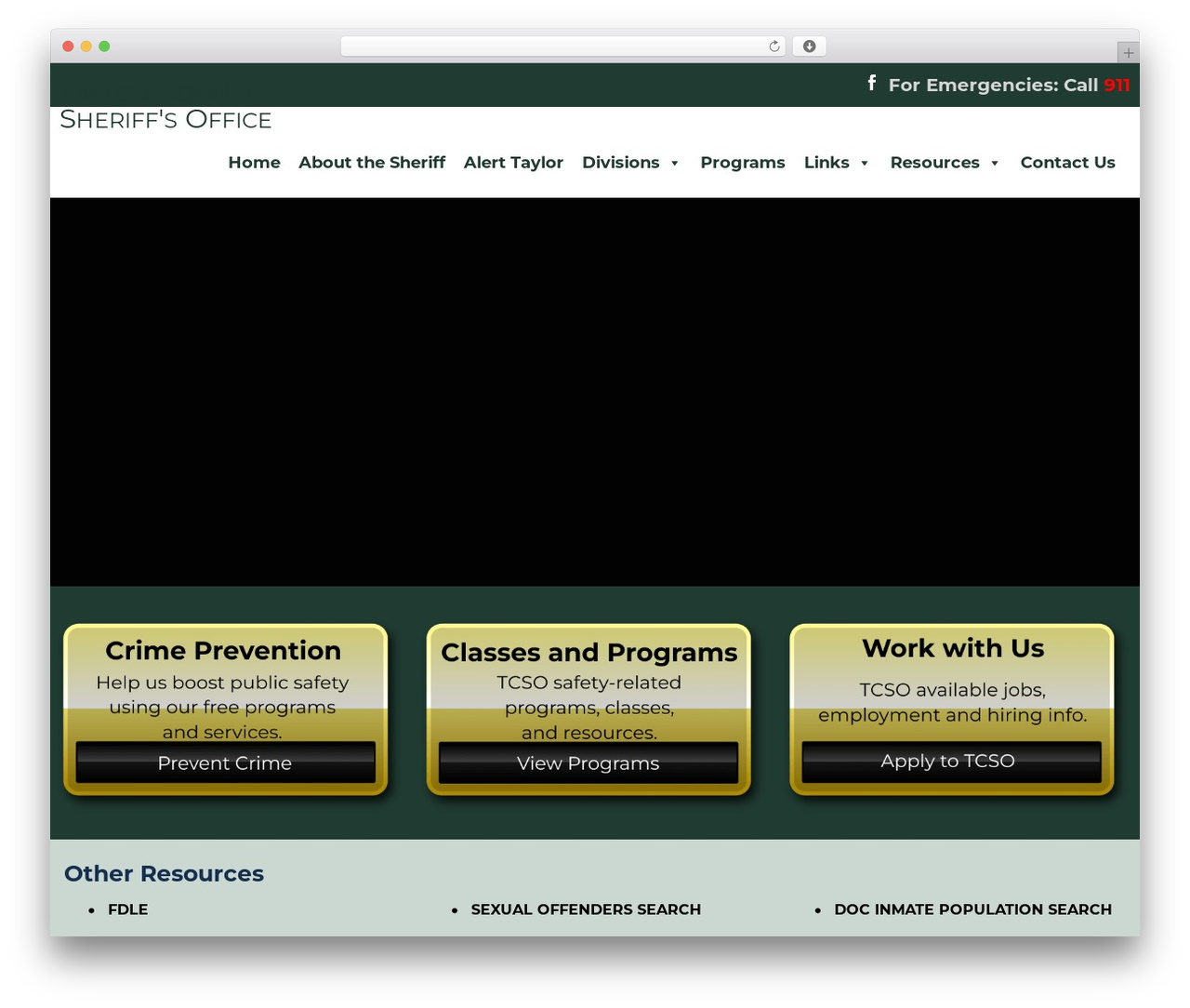Expand the Links dropdown arrow

(x=864, y=164)
